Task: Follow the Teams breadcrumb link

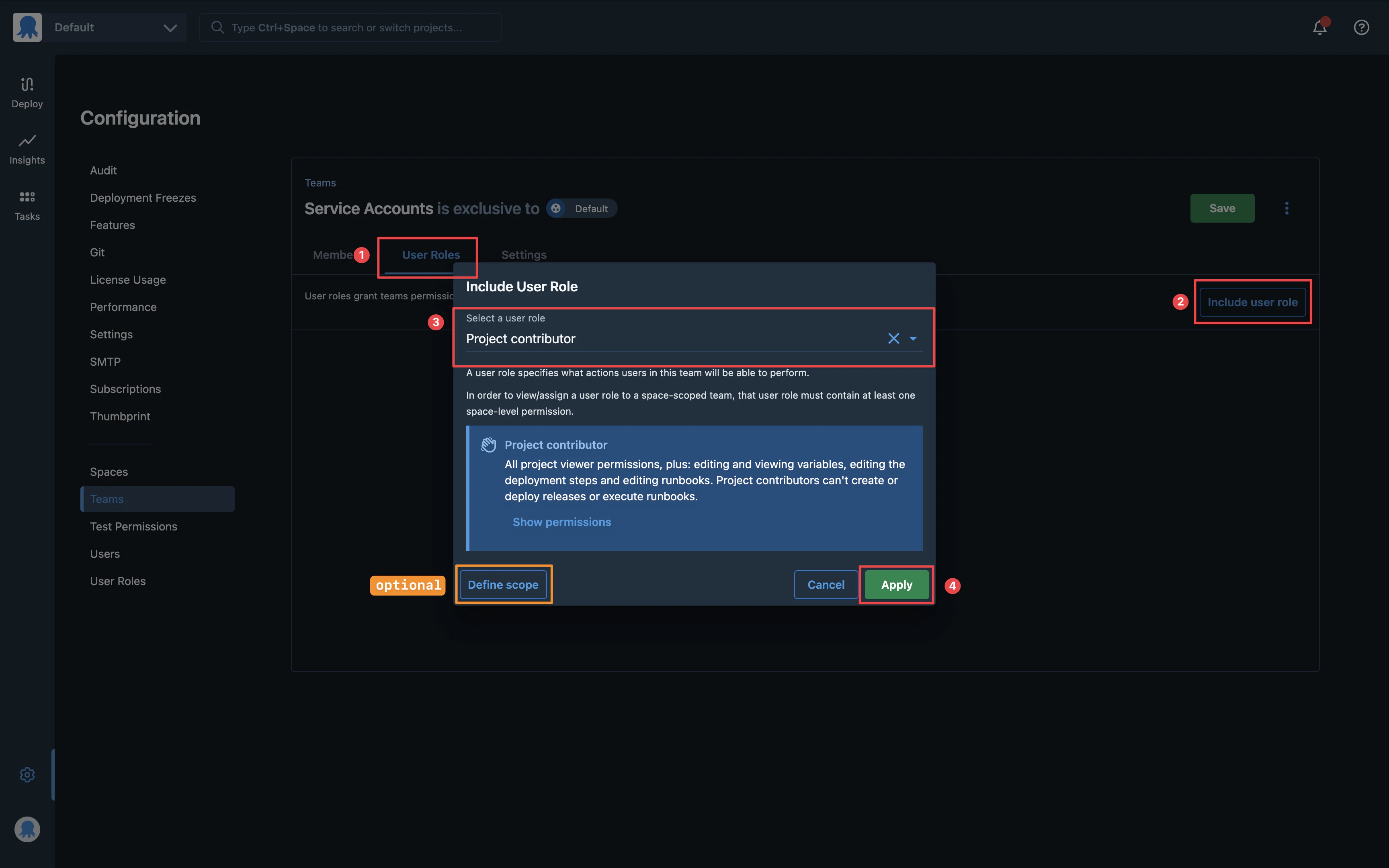Action: pyautogui.click(x=320, y=182)
